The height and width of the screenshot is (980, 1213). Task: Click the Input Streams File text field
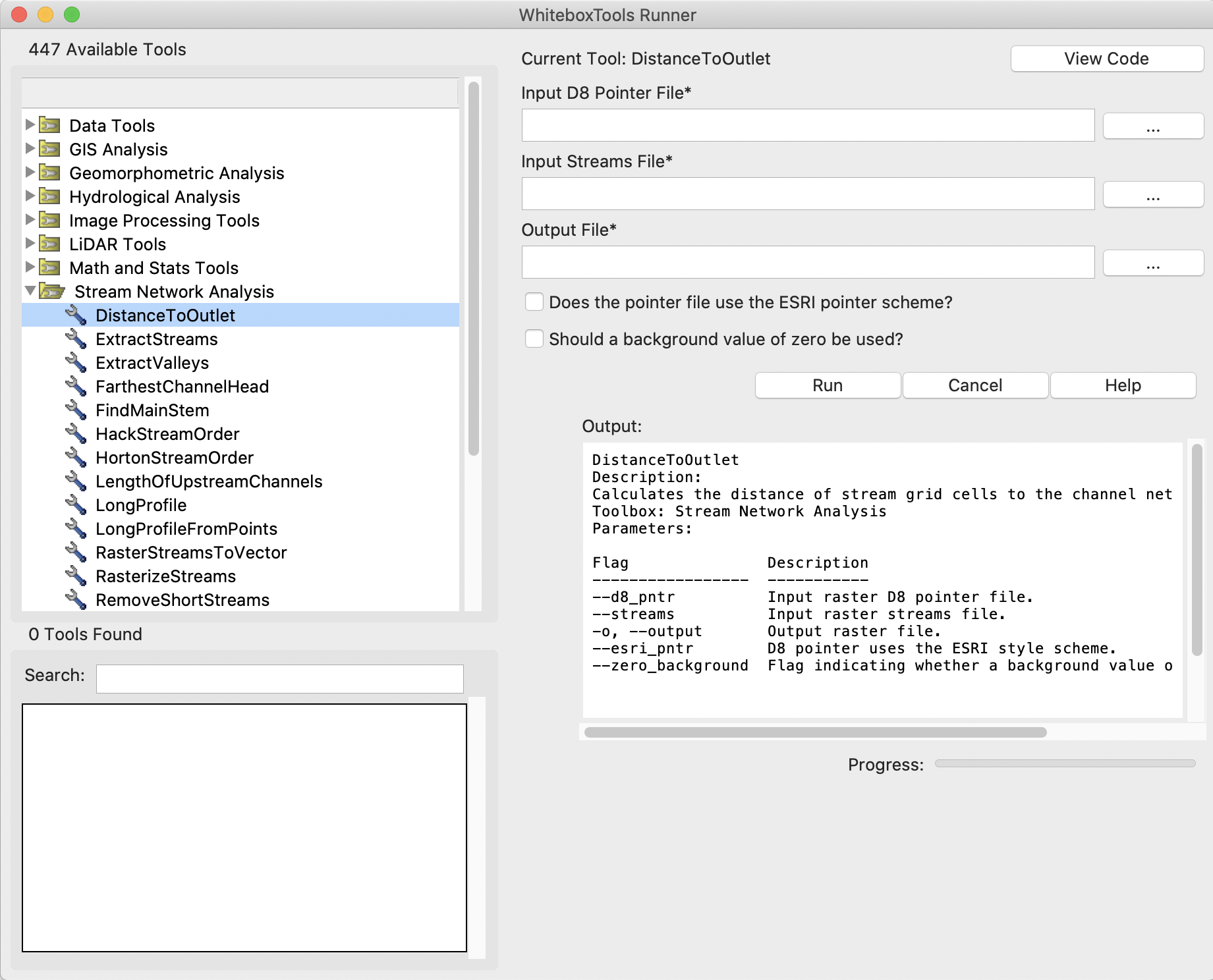[x=808, y=194]
